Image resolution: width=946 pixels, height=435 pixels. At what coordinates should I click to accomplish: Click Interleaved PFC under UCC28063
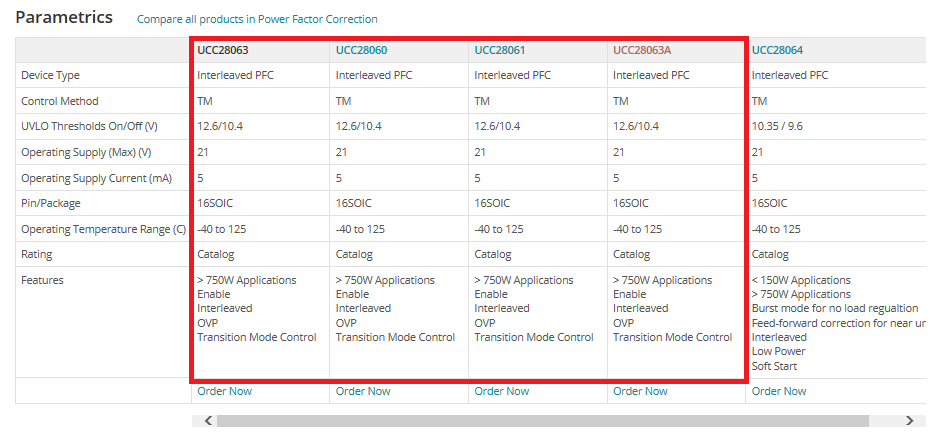[235, 75]
